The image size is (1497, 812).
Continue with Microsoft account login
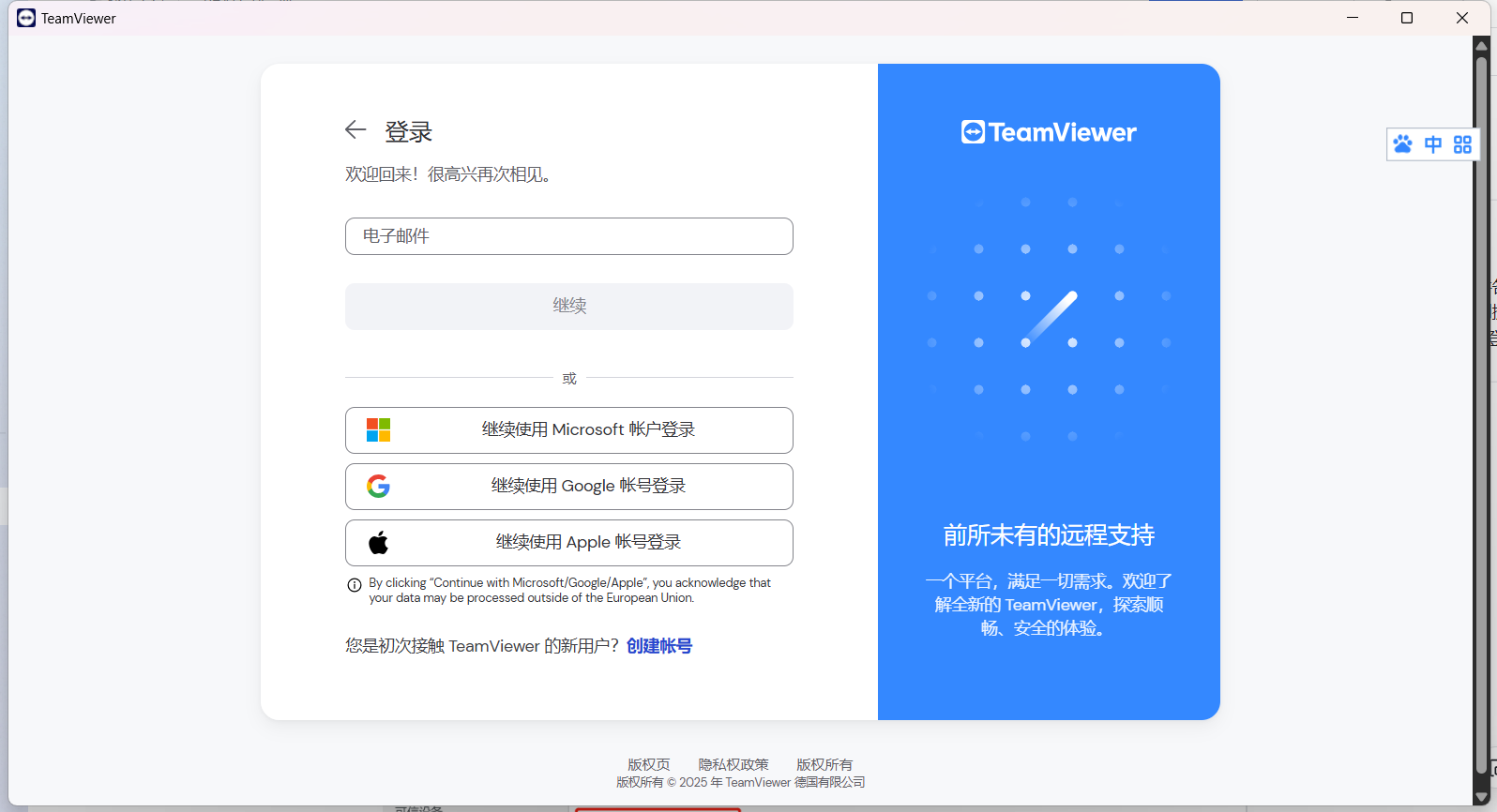point(569,430)
